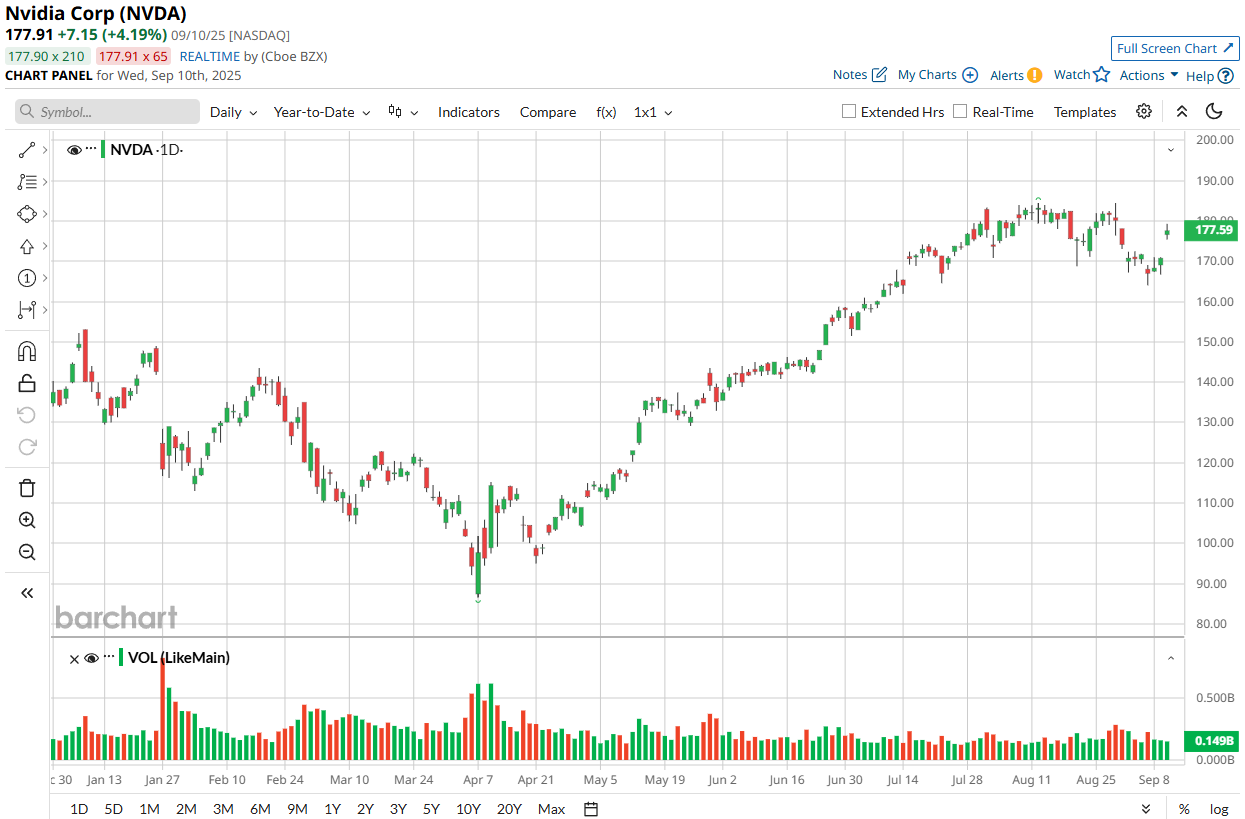This screenshot has width=1245, height=819.
Task: Open the Year-to-Date period dropdown
Action: (322, 112)
